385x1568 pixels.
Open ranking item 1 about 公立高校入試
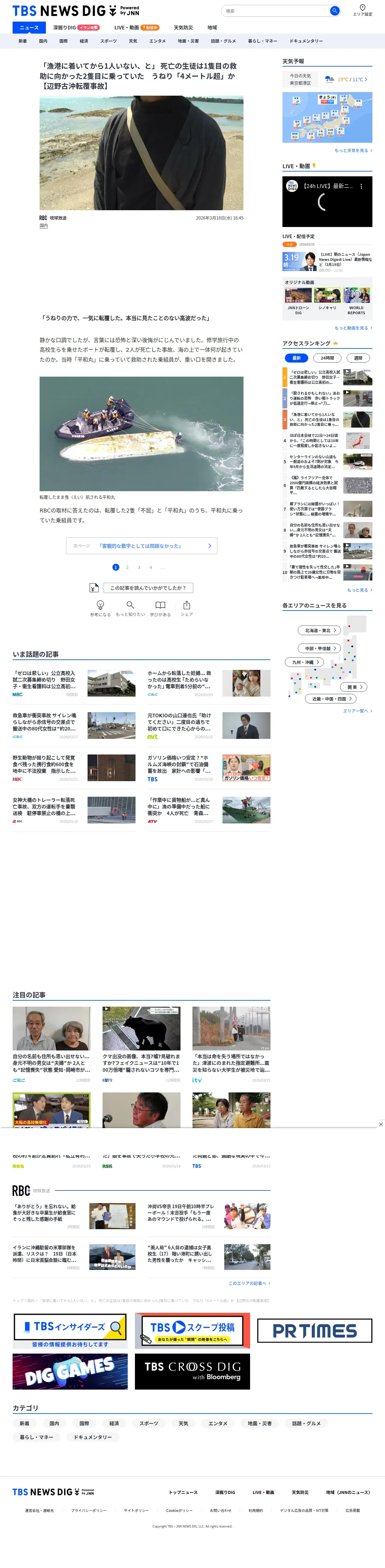tap(327, 378)
